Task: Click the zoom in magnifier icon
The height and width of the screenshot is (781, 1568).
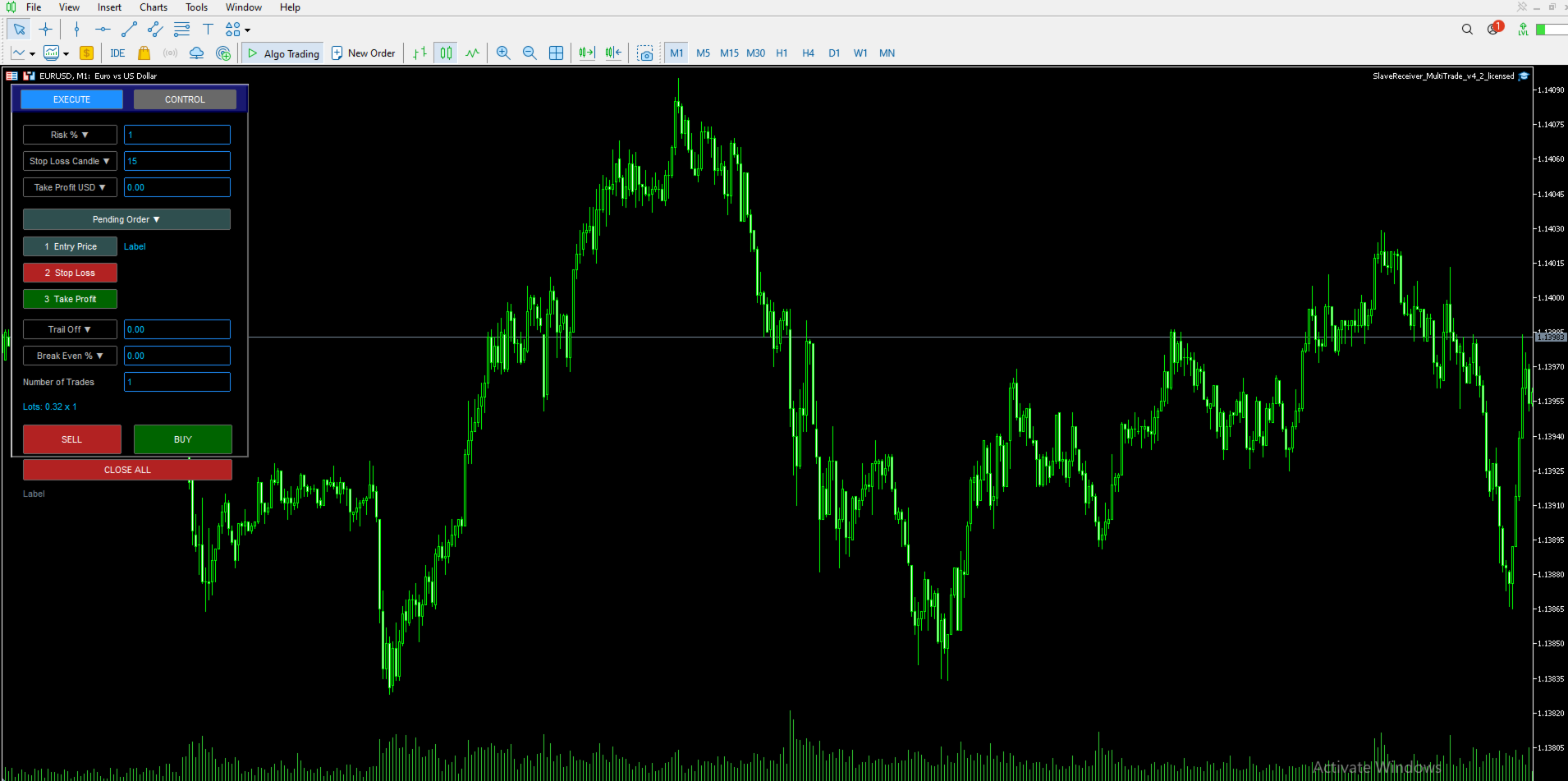Action: click(x=503, y=53)
